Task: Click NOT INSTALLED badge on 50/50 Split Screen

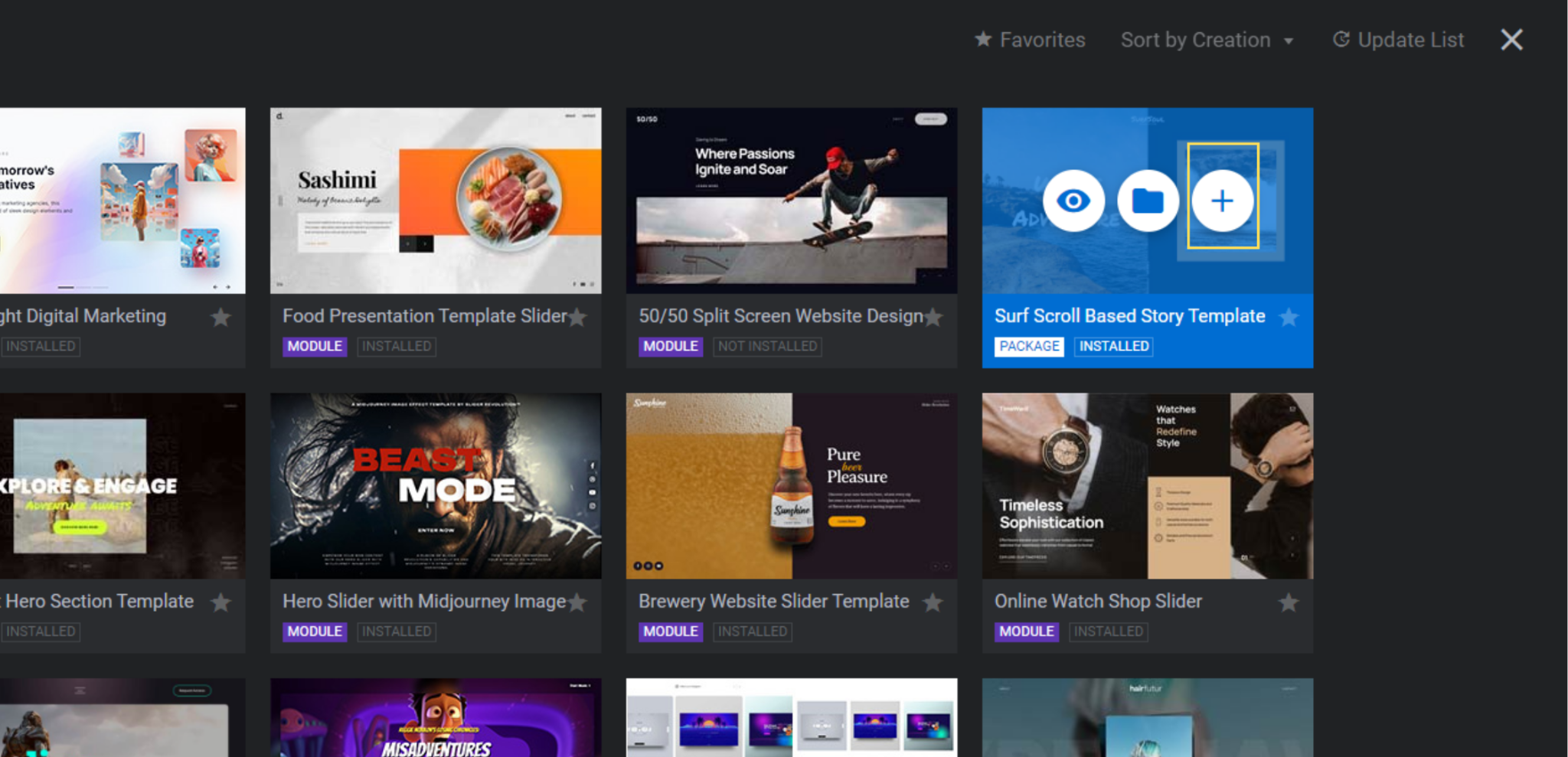Action: pos(767,346)
